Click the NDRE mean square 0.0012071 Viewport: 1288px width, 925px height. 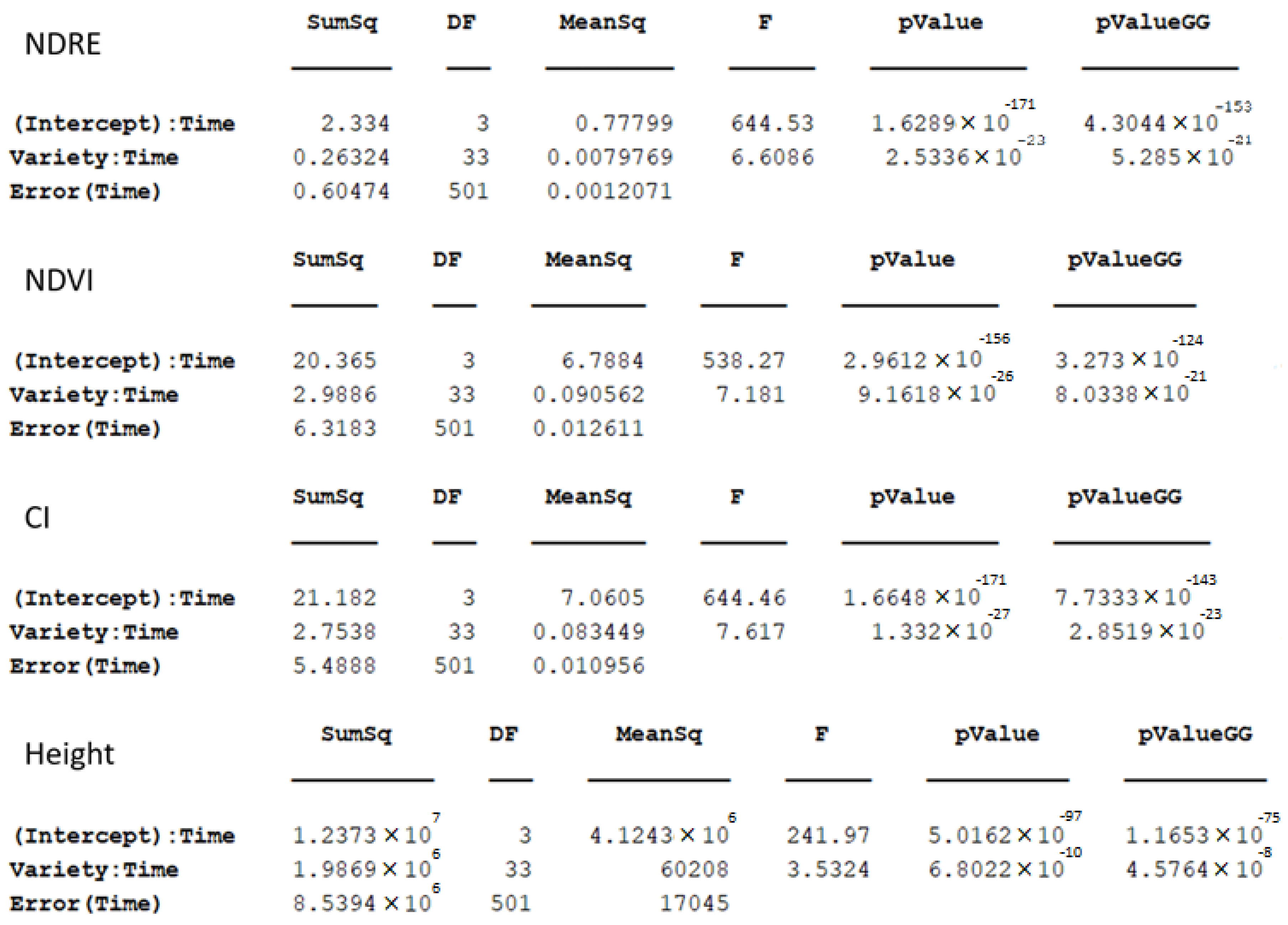click(609, 191)
